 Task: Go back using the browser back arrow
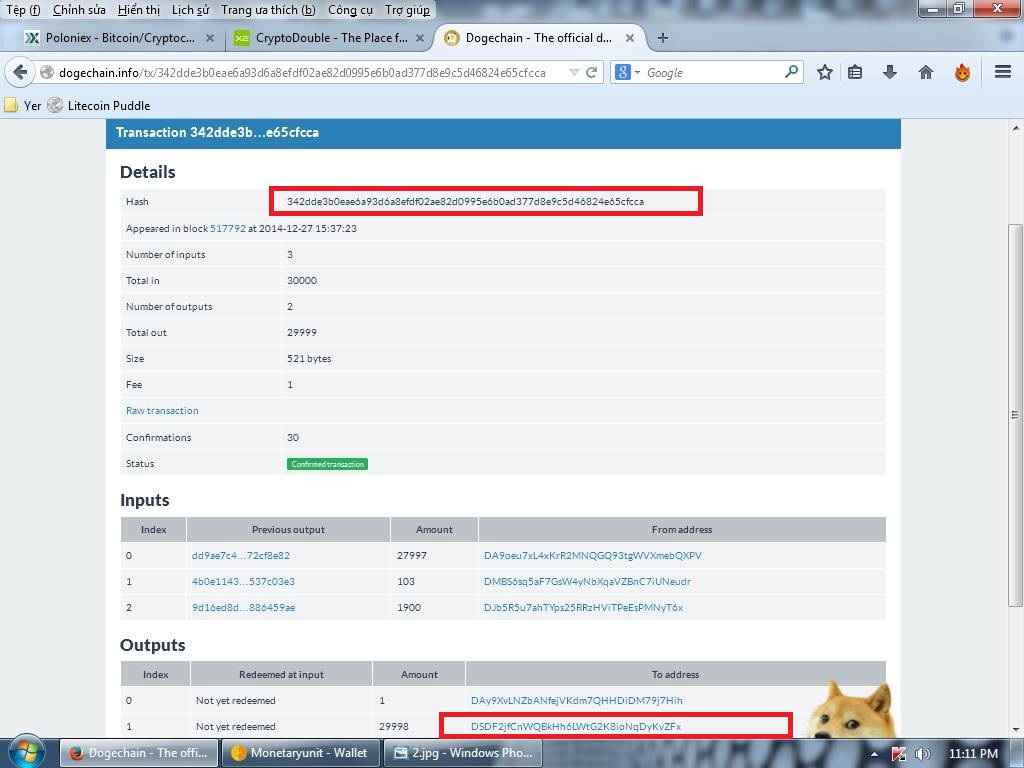click(20, 72)
